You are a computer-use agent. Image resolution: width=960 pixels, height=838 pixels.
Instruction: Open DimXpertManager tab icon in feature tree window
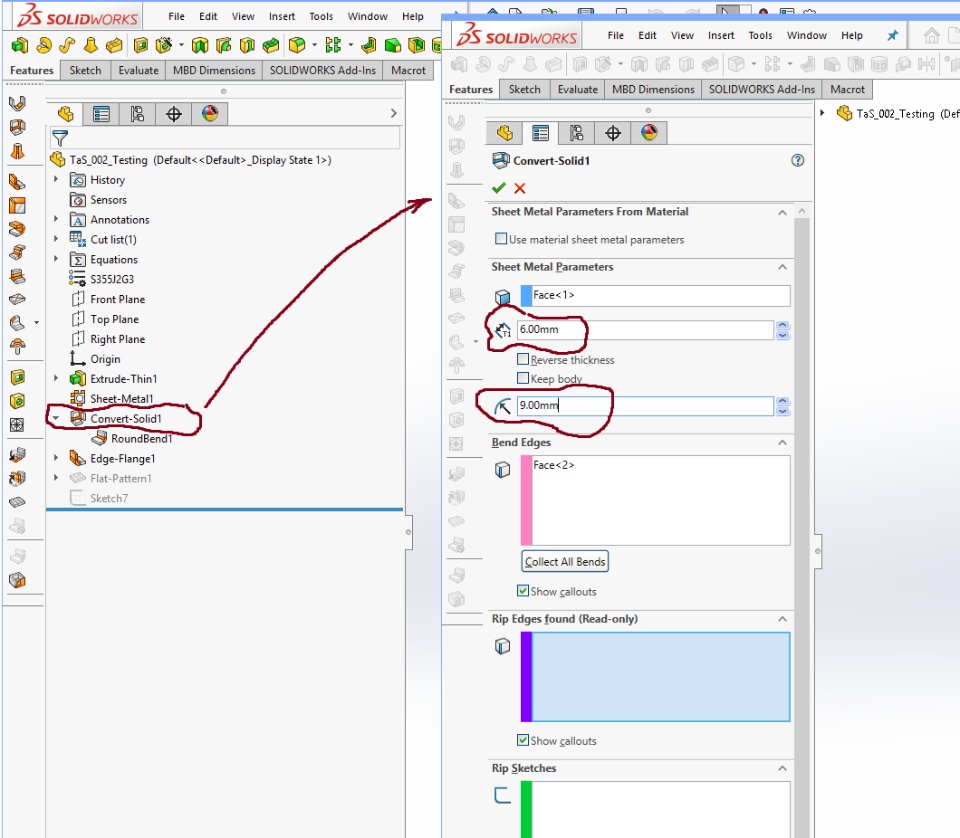(x=174, y=114)
